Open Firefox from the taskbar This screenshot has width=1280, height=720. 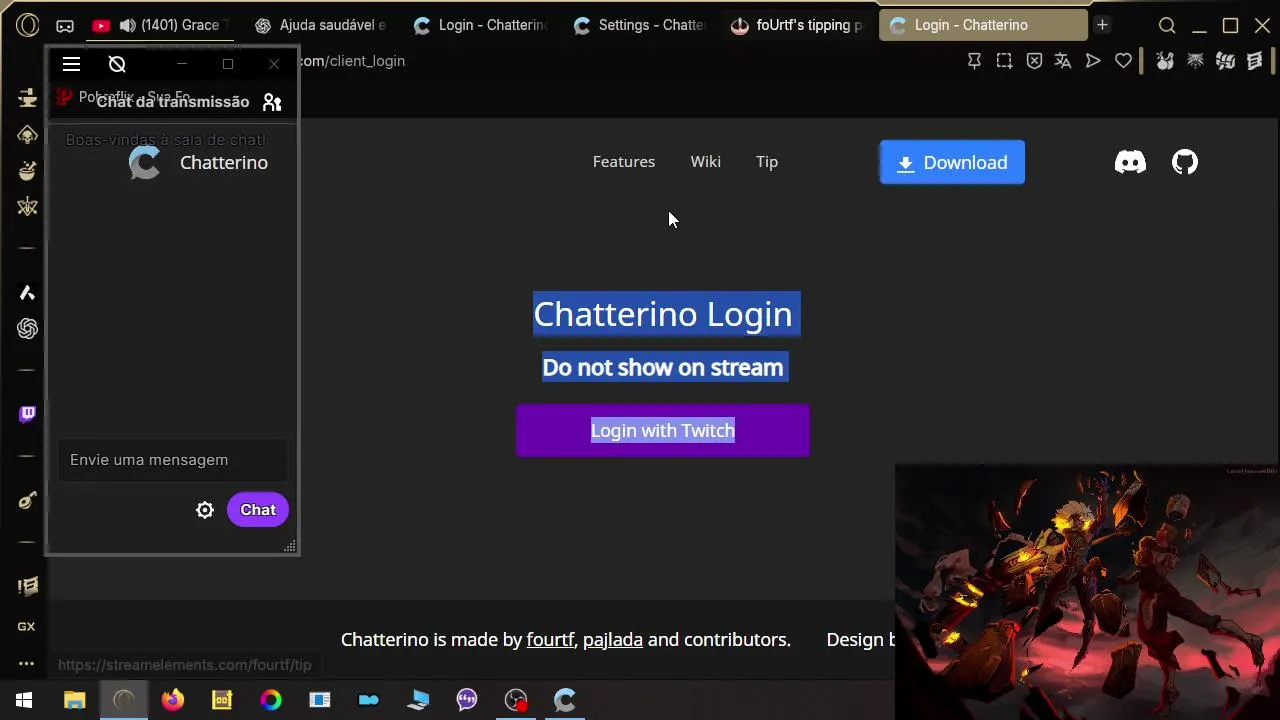click(x=173, y=700)
